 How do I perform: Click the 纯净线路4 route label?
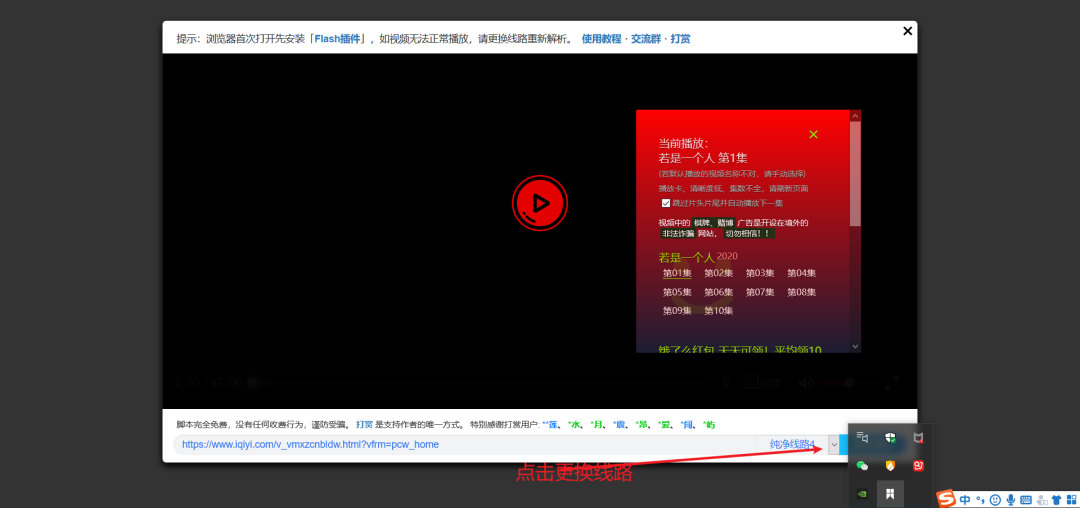coord(792,445)
